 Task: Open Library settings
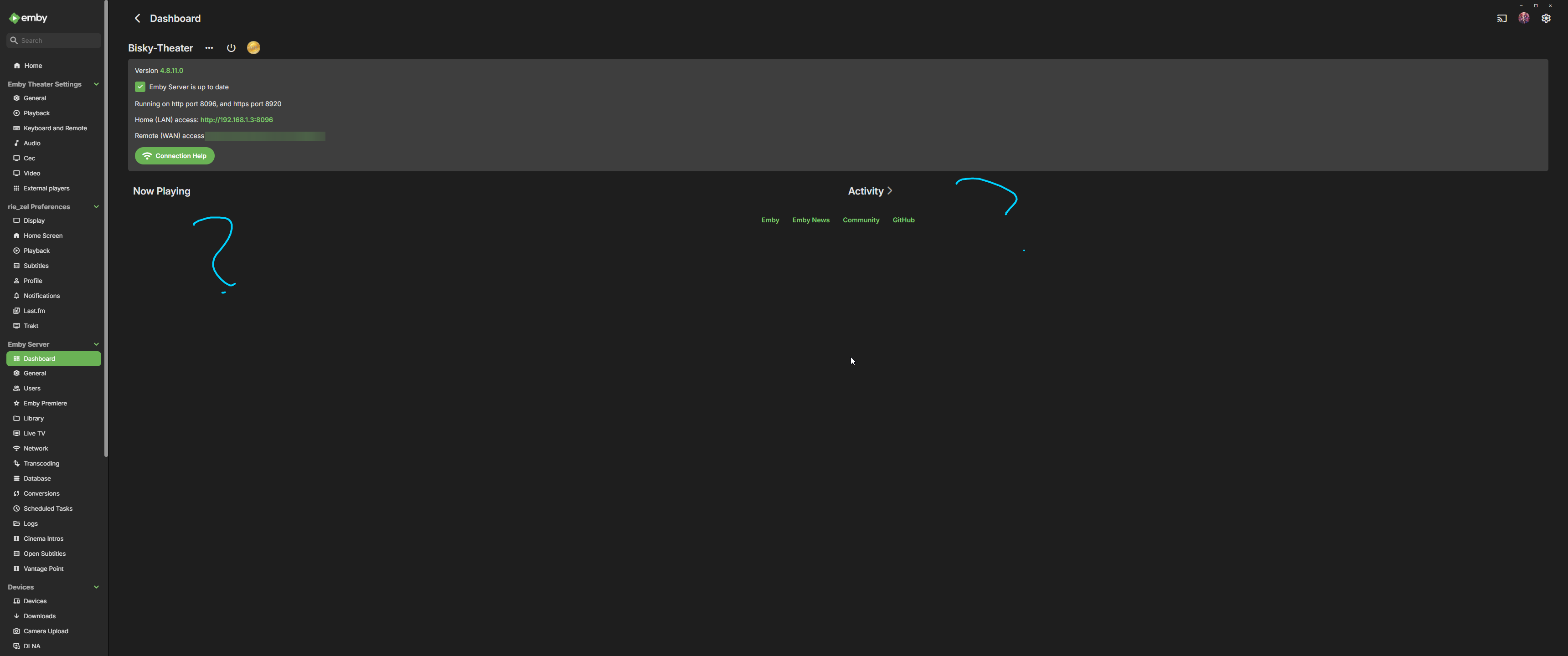tap(54, 419)
